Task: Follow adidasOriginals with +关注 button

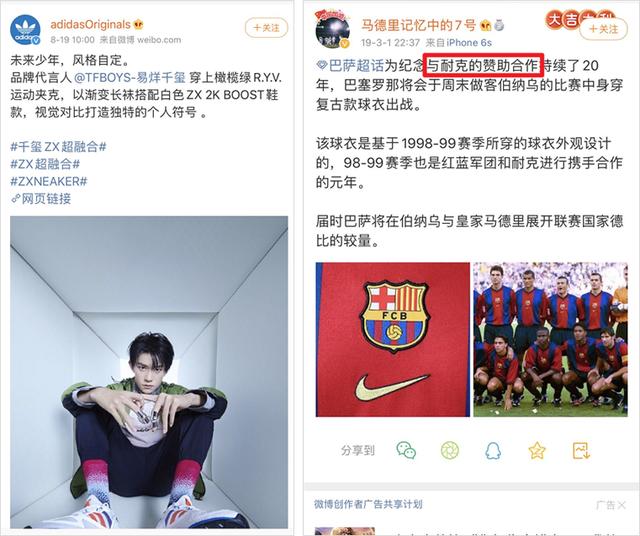Action: point(267,28)
